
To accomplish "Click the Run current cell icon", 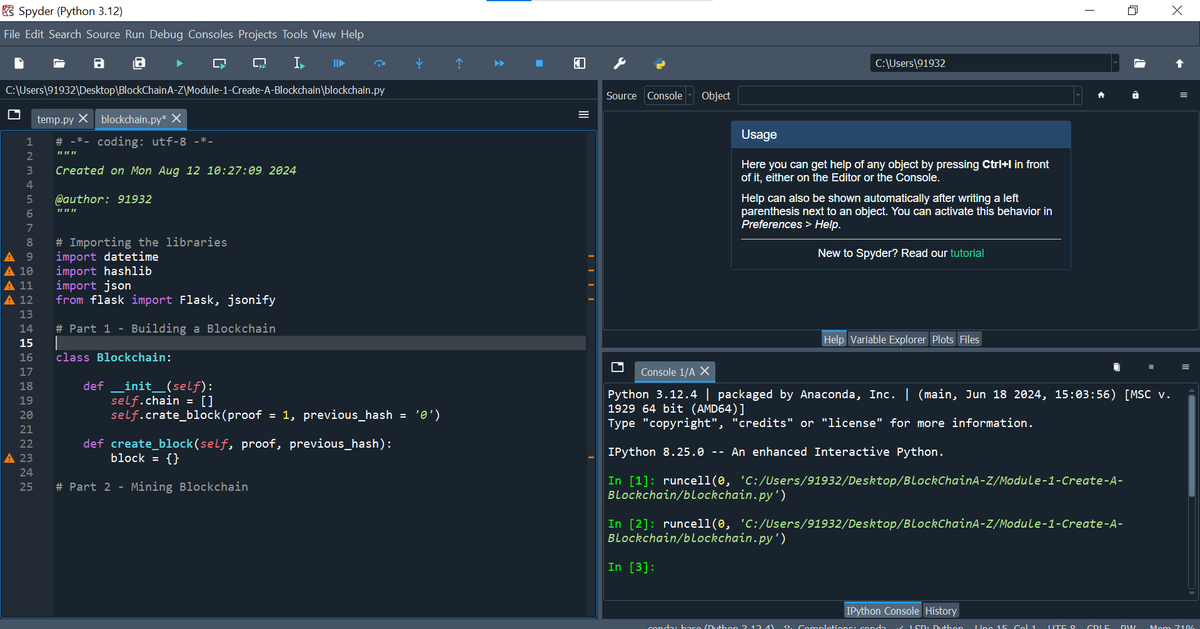I will (x=219, y=63).
